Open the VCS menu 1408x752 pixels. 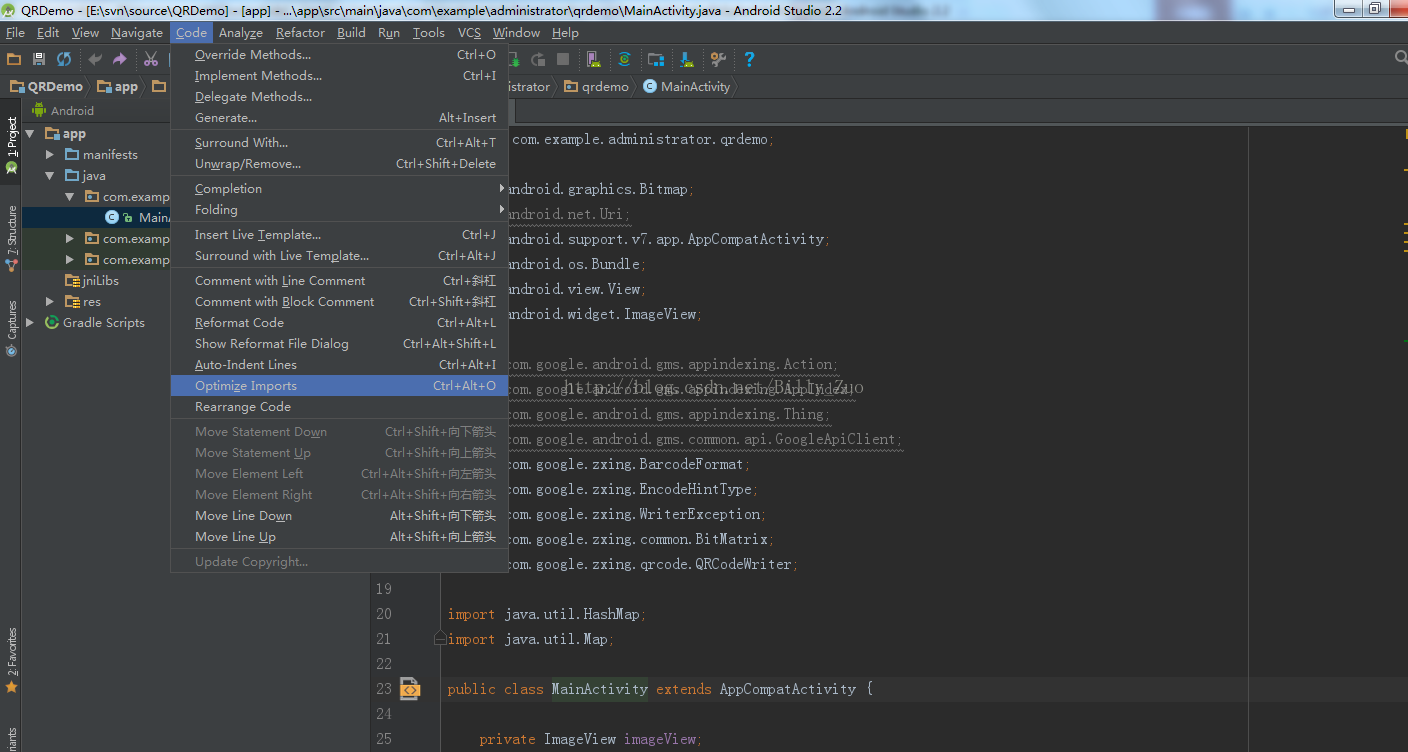[470, 32]
